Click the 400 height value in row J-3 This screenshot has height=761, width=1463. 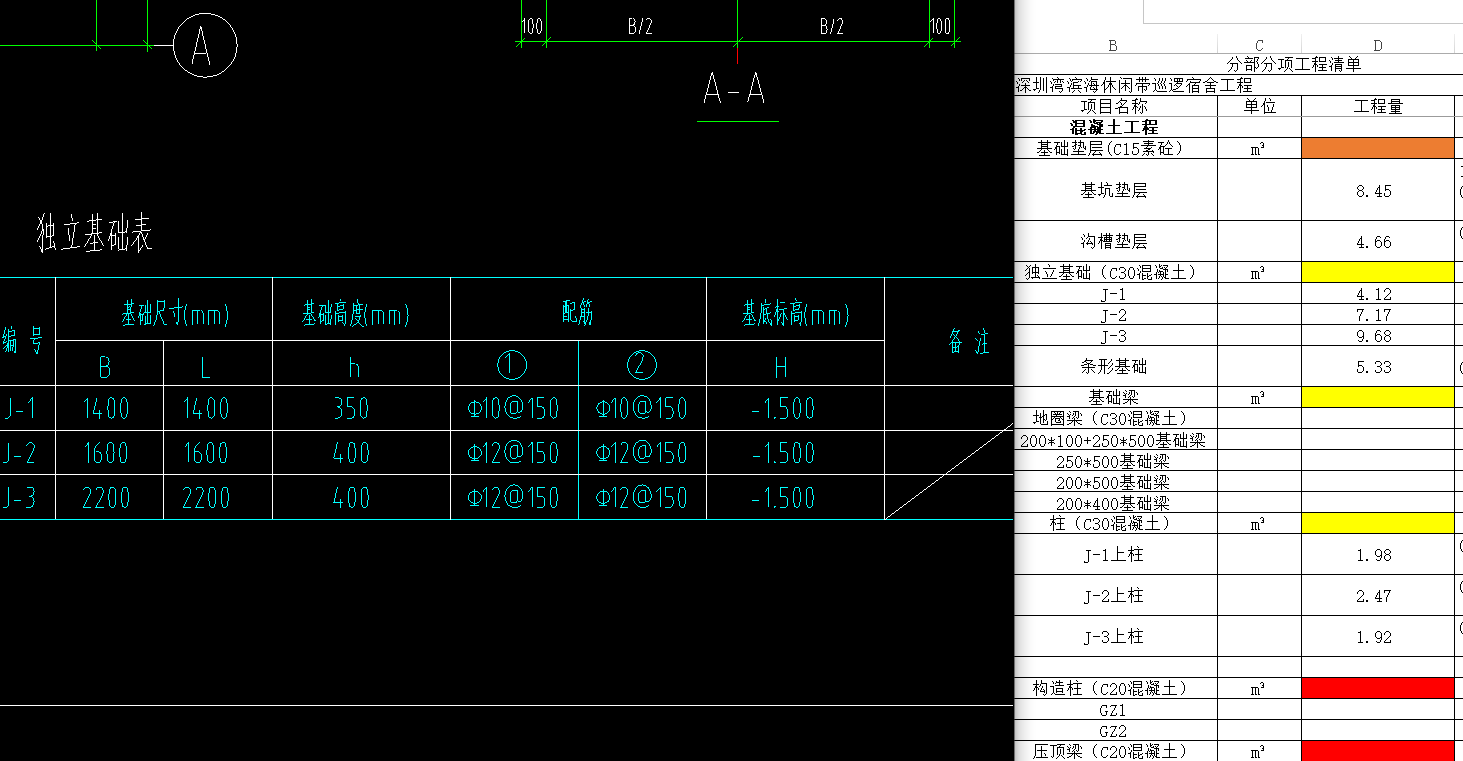[x=351, y=498]
